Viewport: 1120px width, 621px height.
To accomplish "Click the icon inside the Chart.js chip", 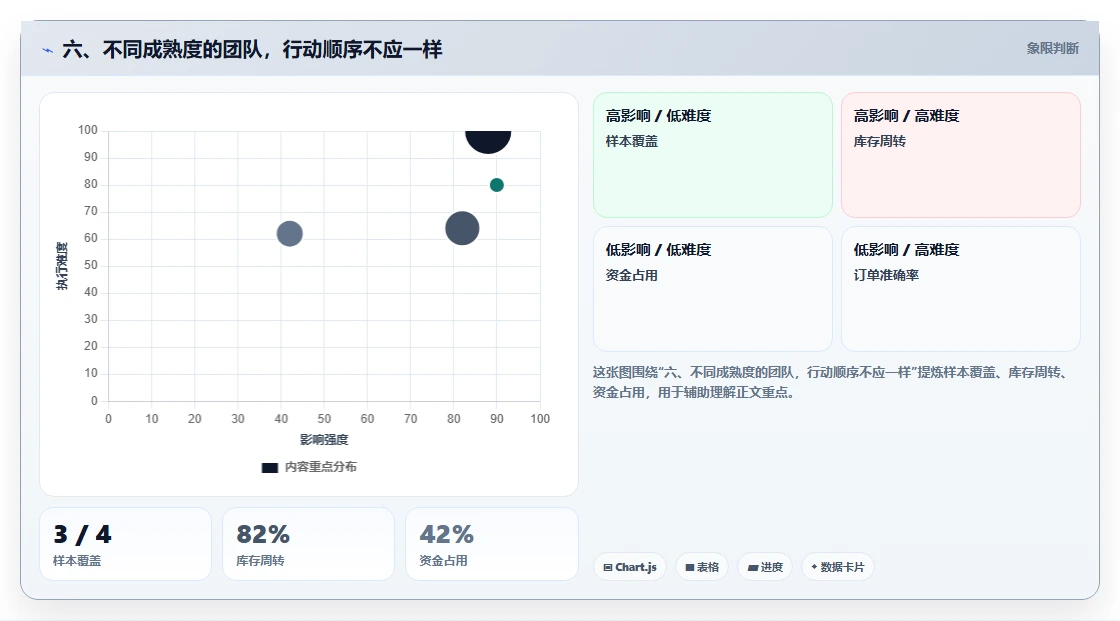I will pyautogui.click(x=608, y=567).
